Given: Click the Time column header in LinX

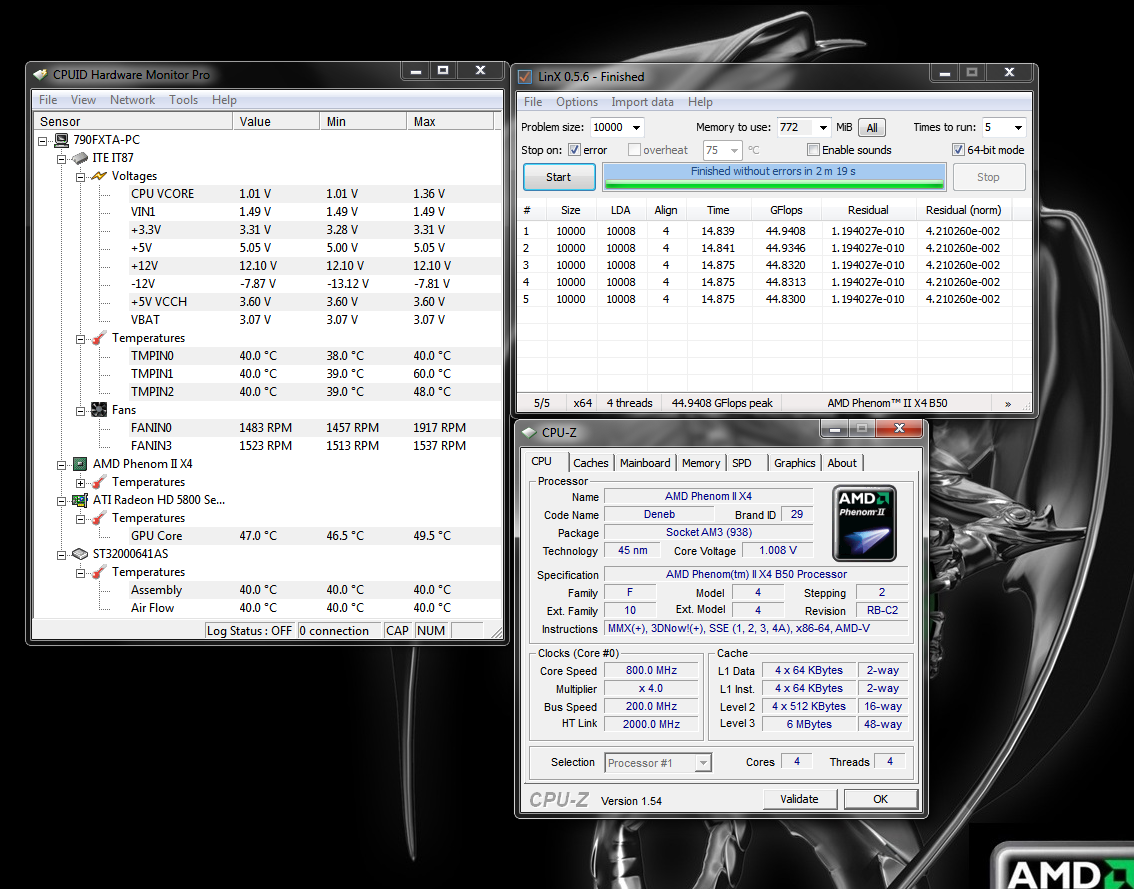Looking at the screenshot, I should (718, 210).
